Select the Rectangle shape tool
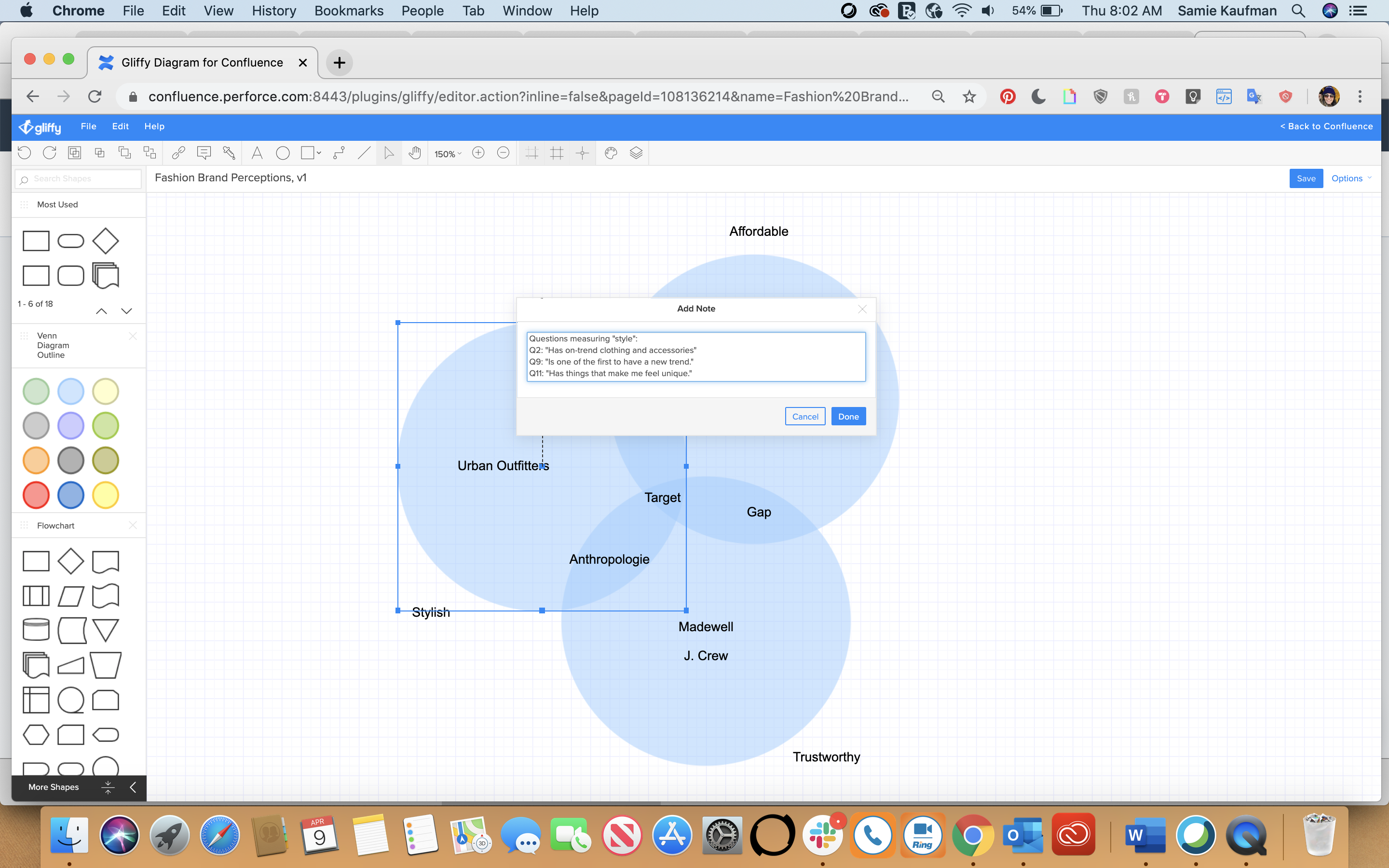 (308, 153)
